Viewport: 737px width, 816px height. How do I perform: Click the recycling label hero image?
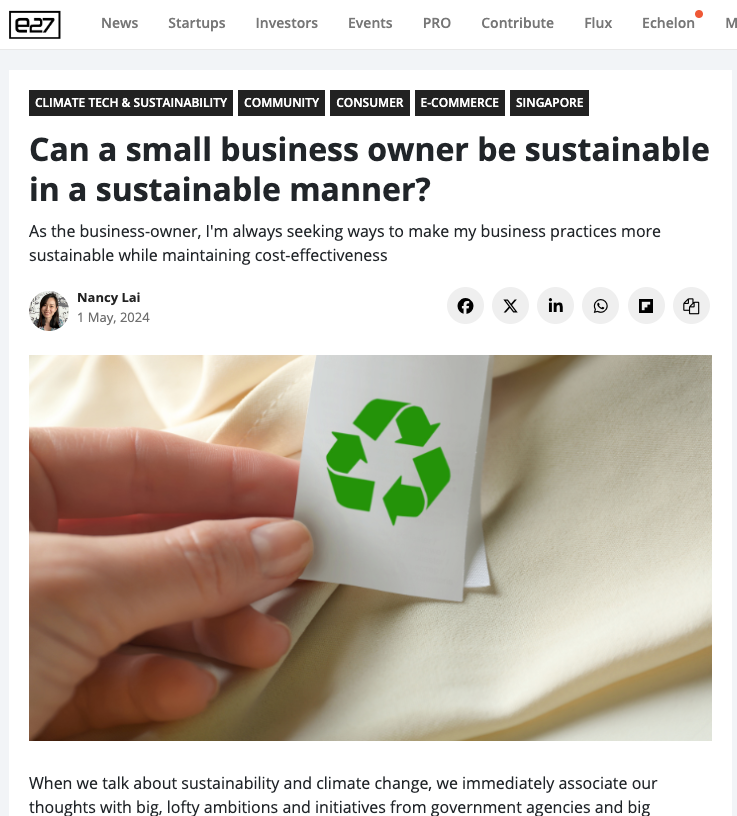tap(370, 547)
